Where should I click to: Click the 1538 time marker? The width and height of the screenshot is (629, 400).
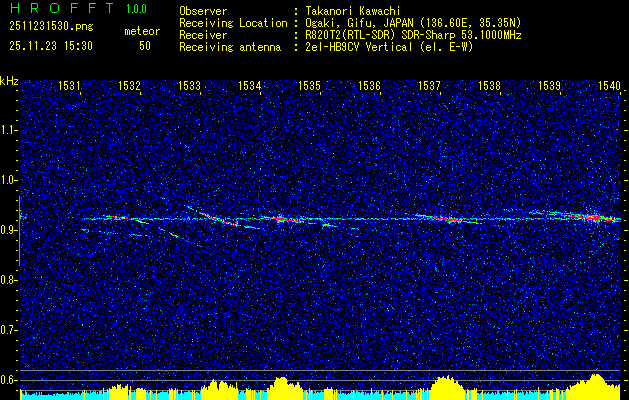point(489,85)
